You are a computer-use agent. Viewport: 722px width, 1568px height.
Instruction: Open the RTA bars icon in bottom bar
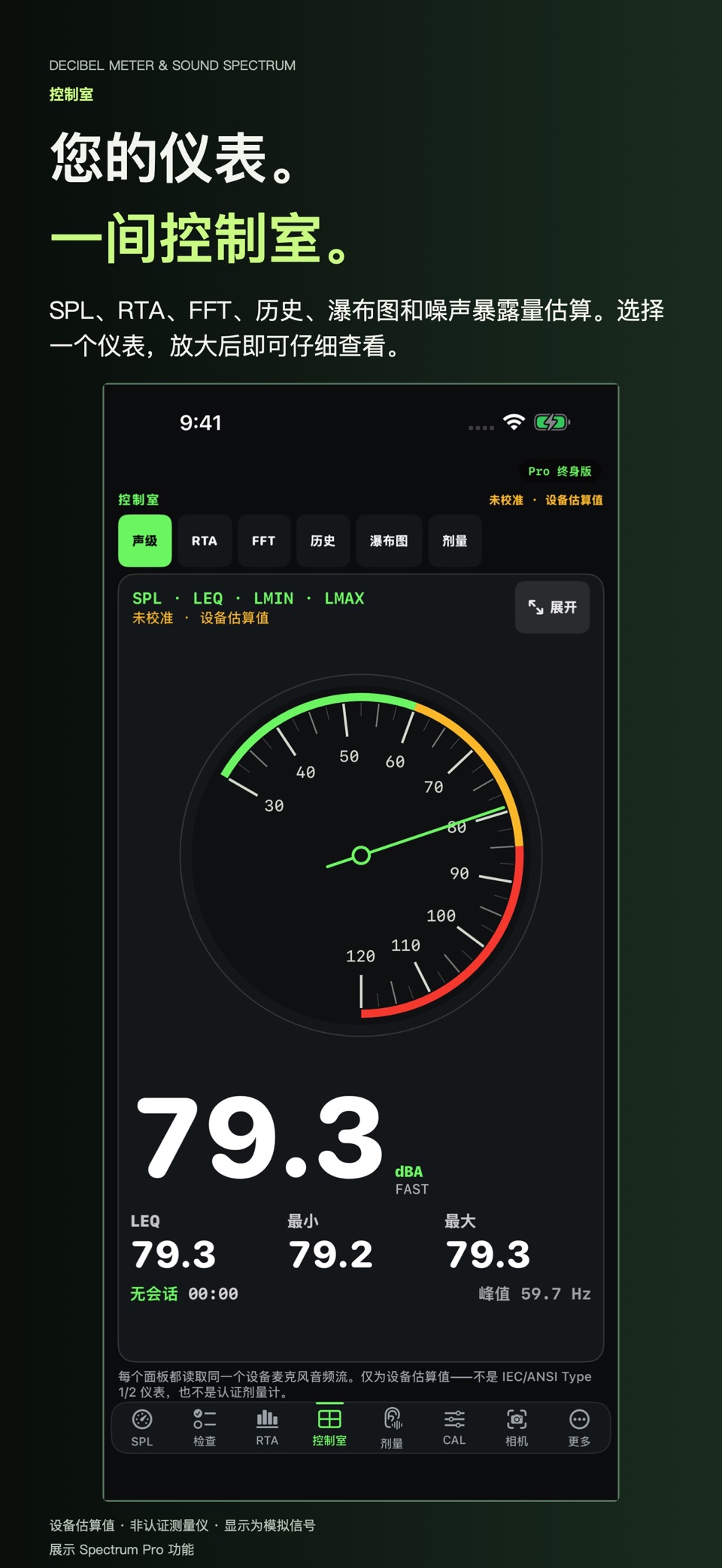click(267, 1427)
